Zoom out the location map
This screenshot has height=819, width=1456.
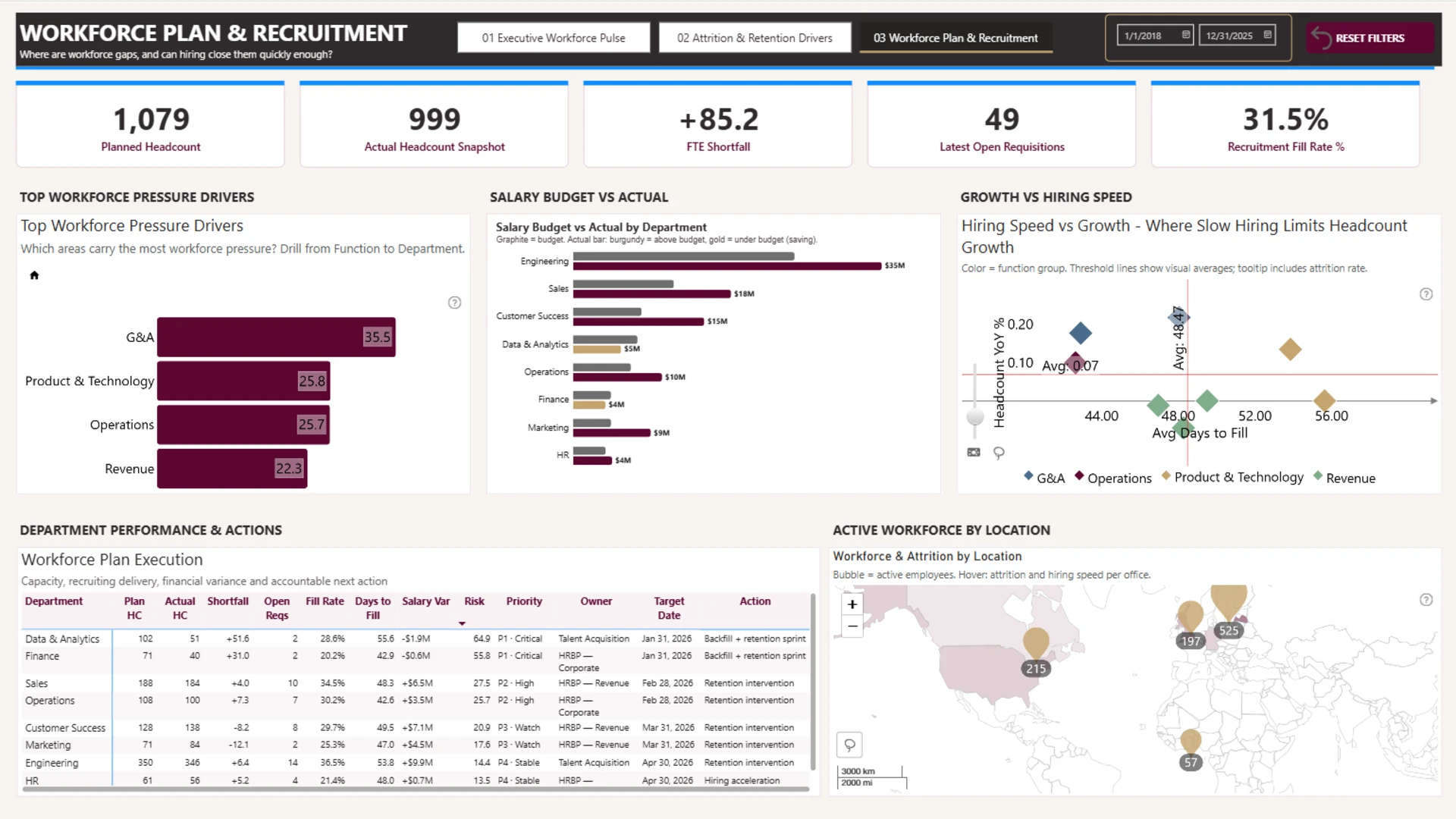point(852,626)
